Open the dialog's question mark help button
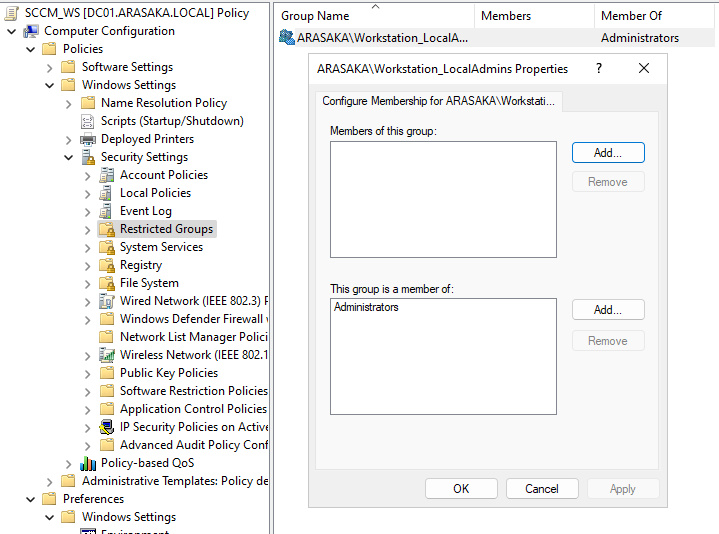This screenshot has width=719, height=534. click(x=599, y=69)
